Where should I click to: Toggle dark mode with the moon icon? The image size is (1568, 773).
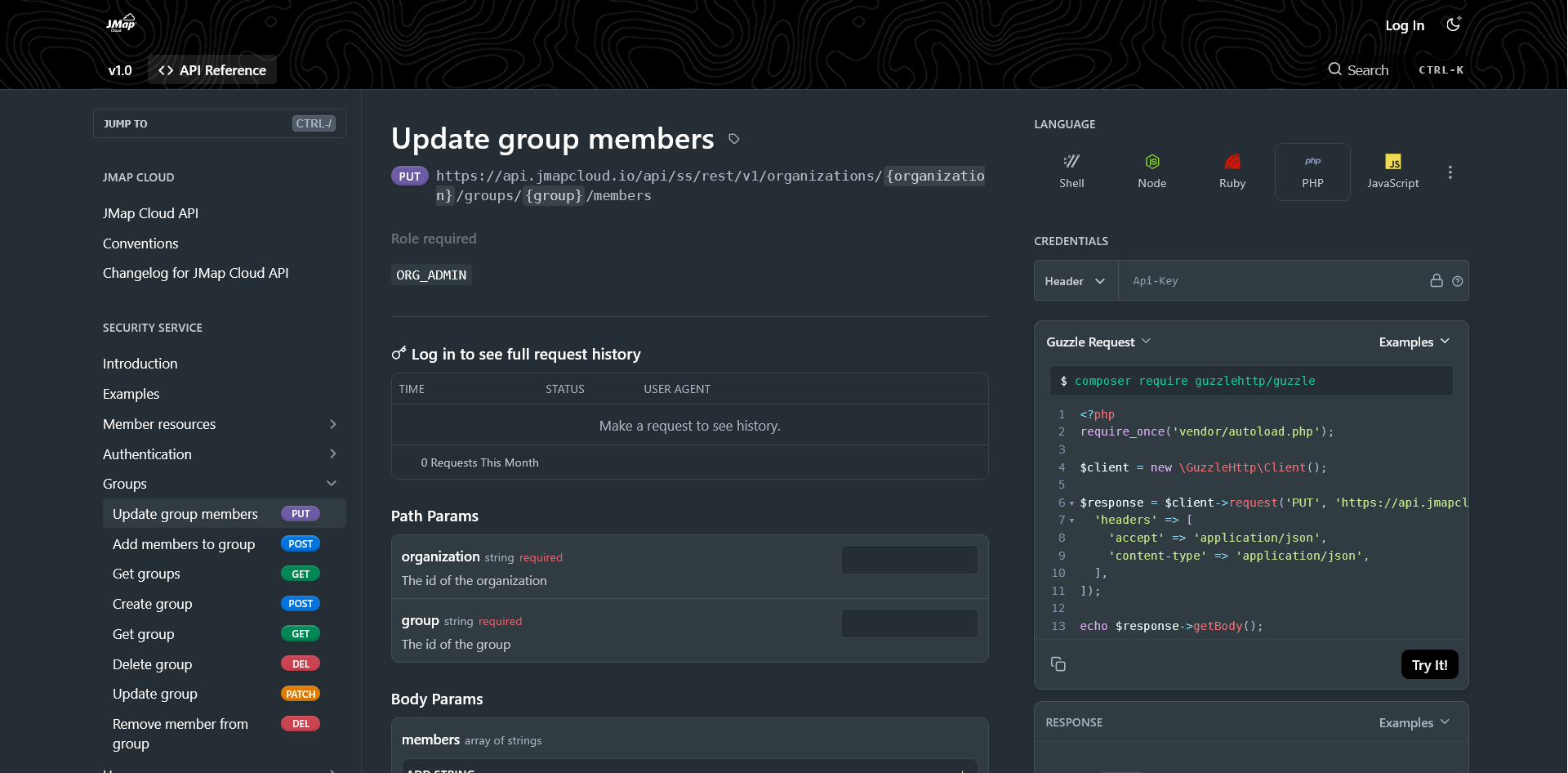[x=1453, y=25]
